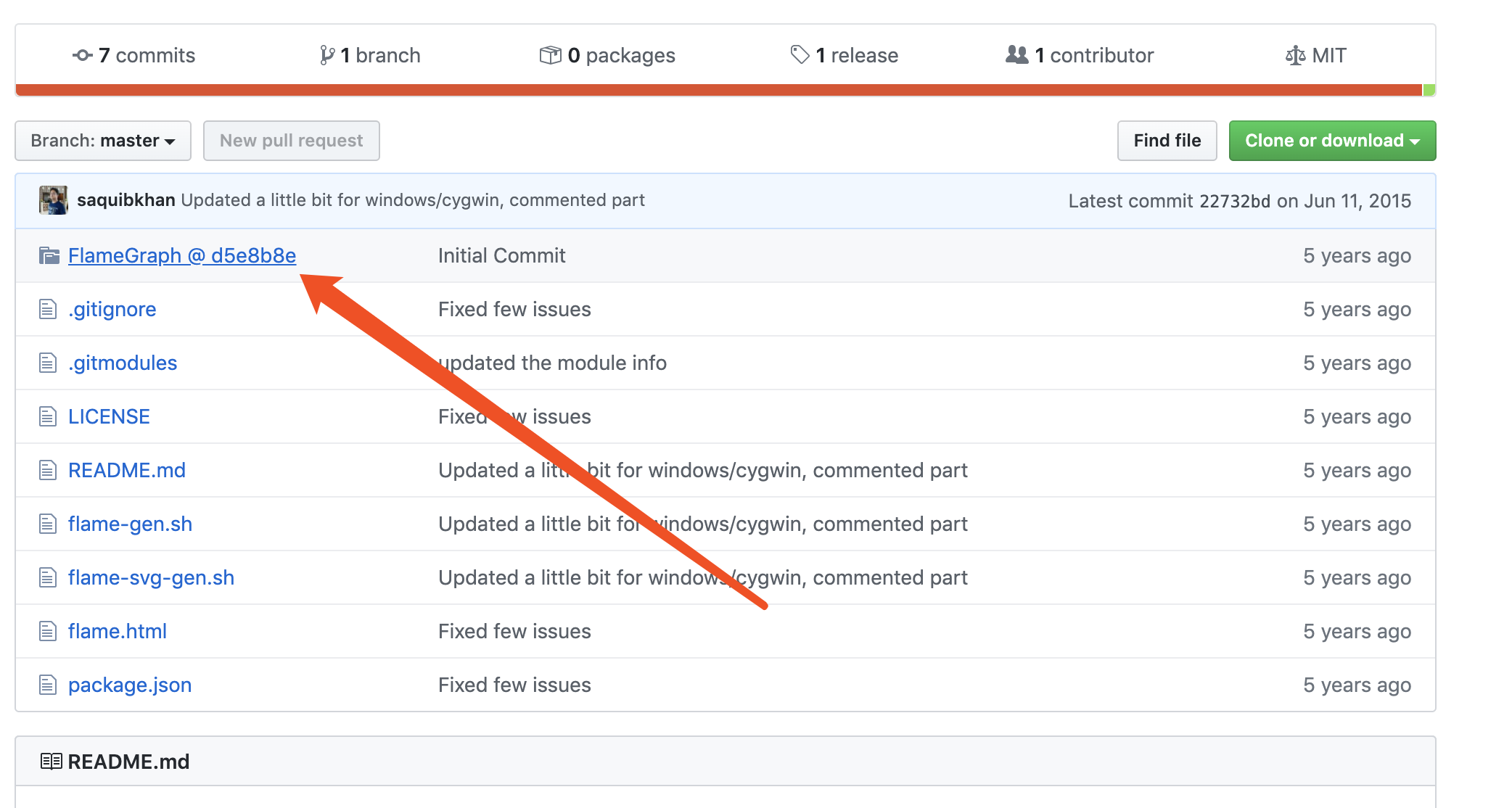Screen dimensions: 1512x808
Task: Click the commits history icon
Action: [x=82, y=55]
